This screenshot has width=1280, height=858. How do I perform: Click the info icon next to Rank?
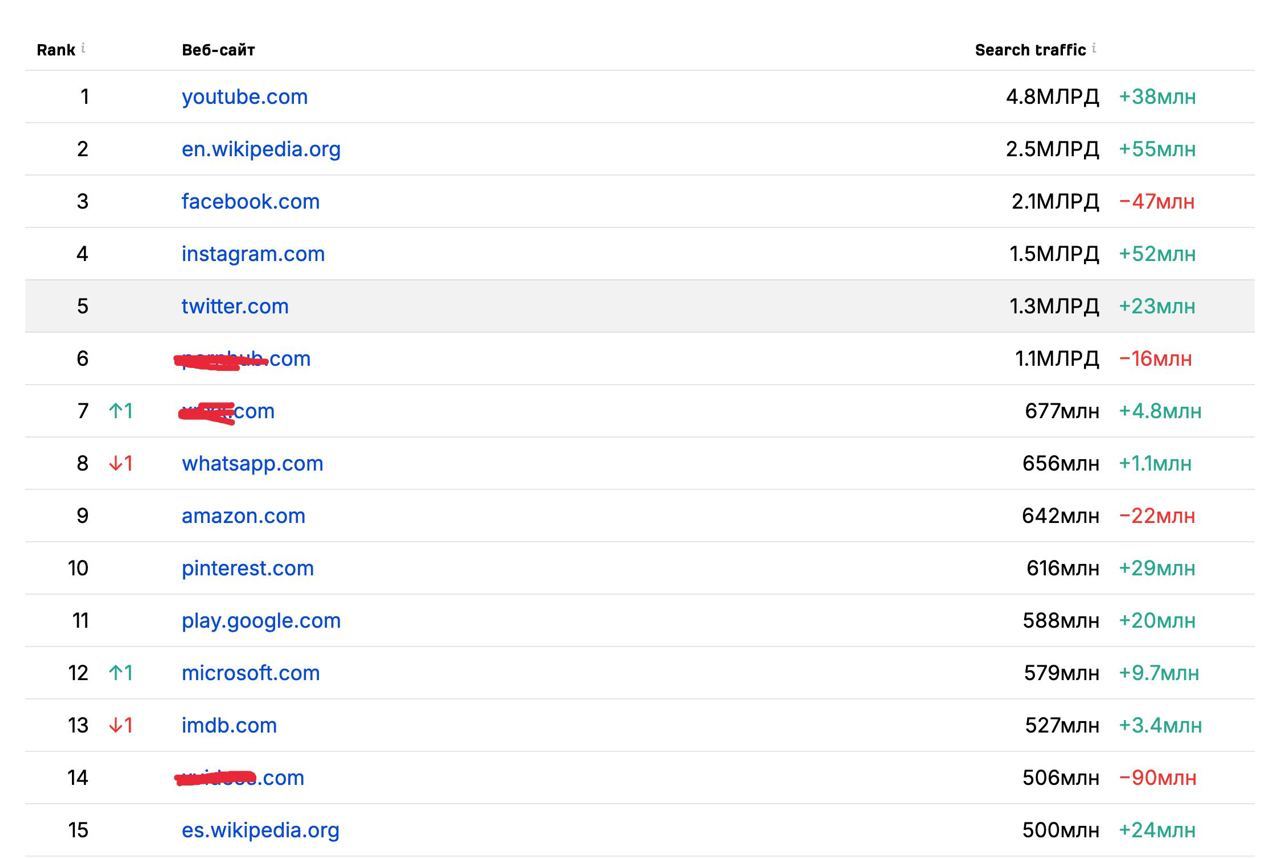[x=83, y=48]
